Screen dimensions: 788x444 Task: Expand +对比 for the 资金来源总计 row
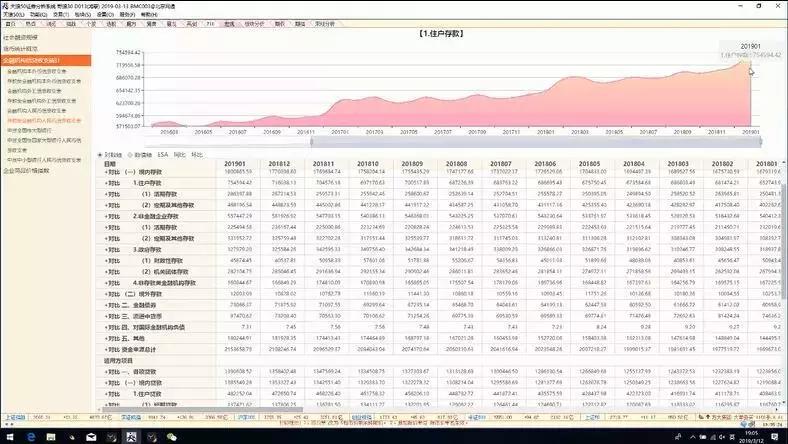tap(112, 349)
